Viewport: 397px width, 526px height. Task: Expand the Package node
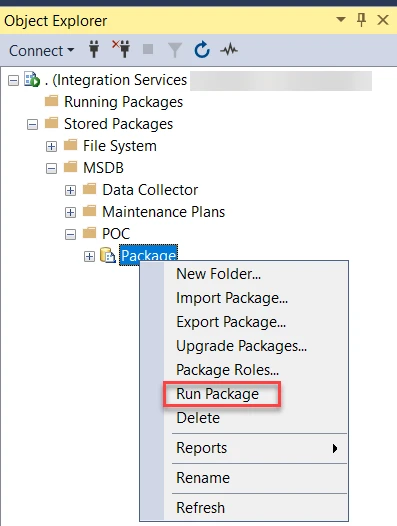click(89, 257)
